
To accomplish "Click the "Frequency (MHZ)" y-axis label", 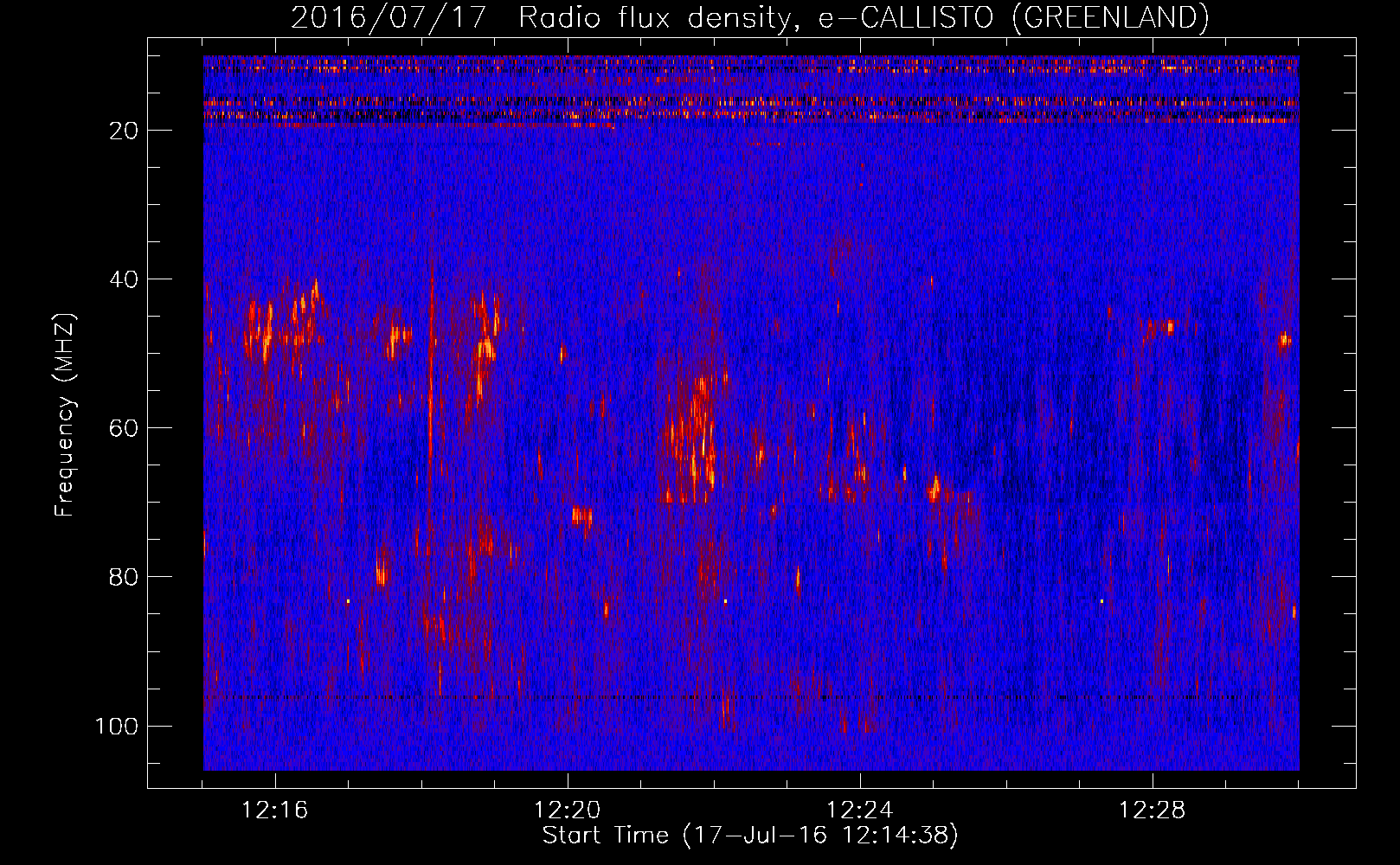I will (x=65, y=415).
